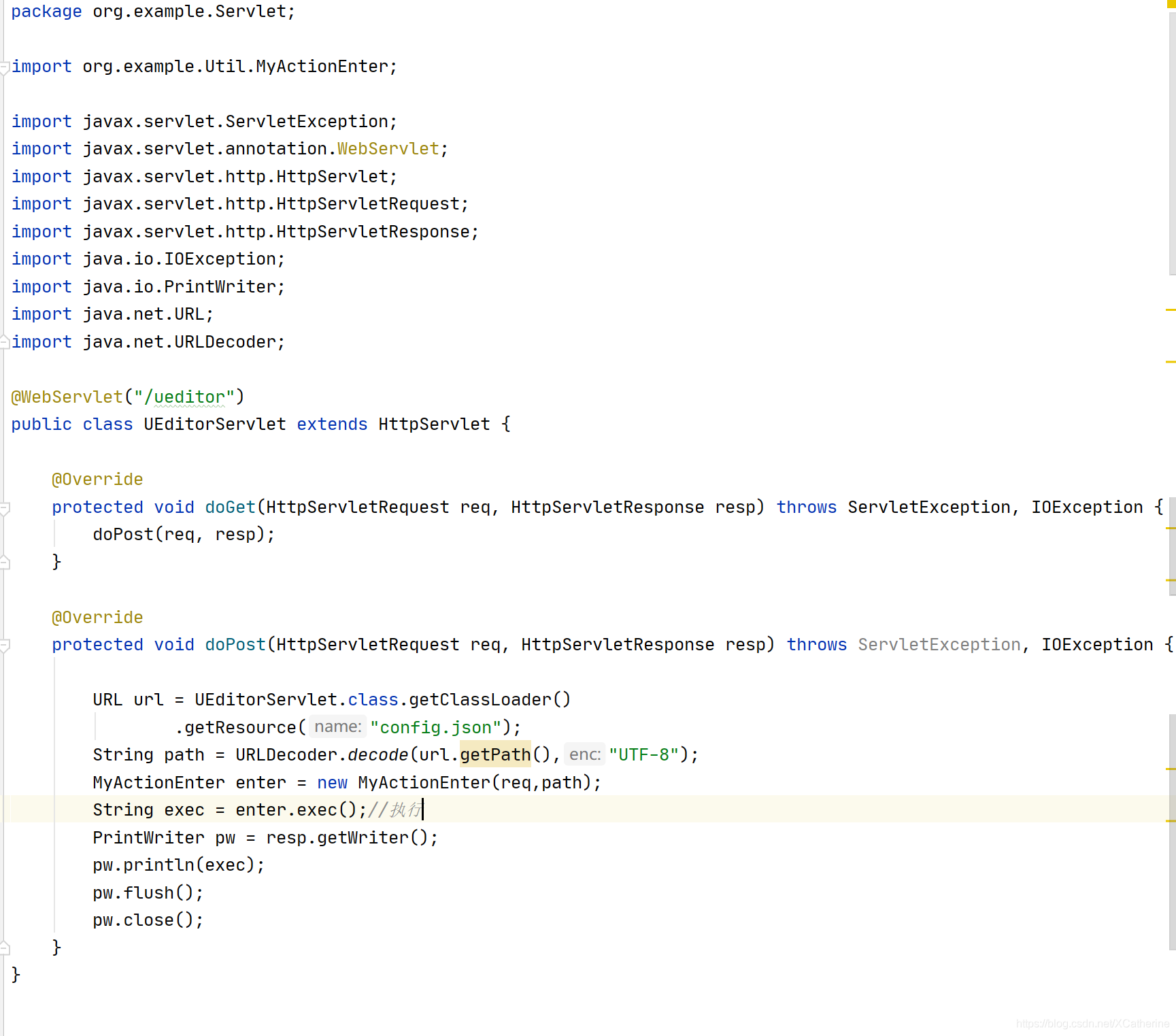Click warning stripe mark near URLDecoder import
The height and width of the screenshot is (1036, 1176).
coord(1171,362)
